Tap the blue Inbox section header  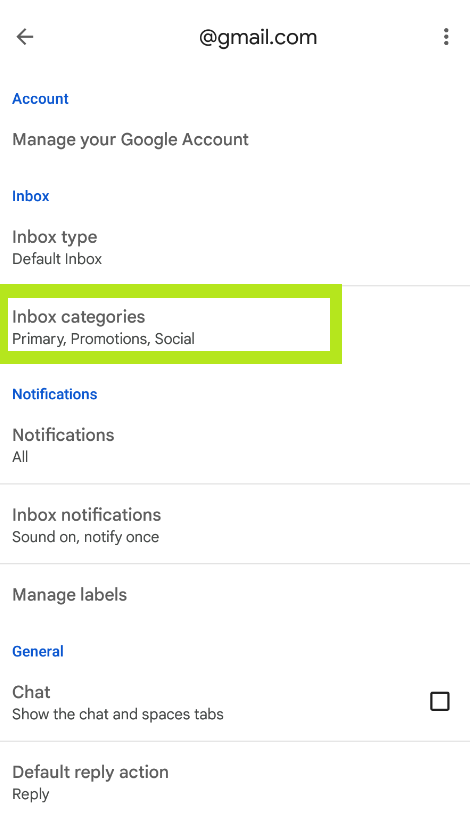coord(30,196)
